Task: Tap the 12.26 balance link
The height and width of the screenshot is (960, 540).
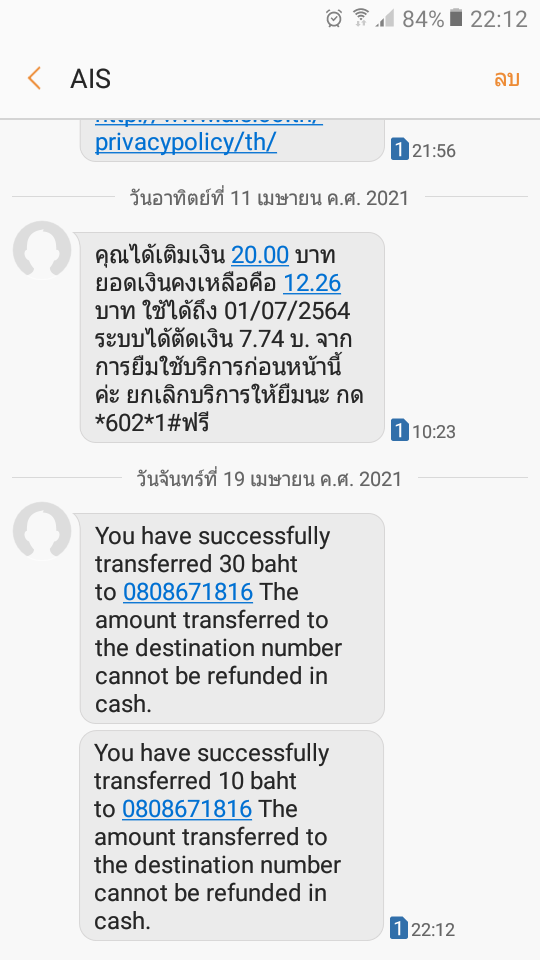Action: 312,283
